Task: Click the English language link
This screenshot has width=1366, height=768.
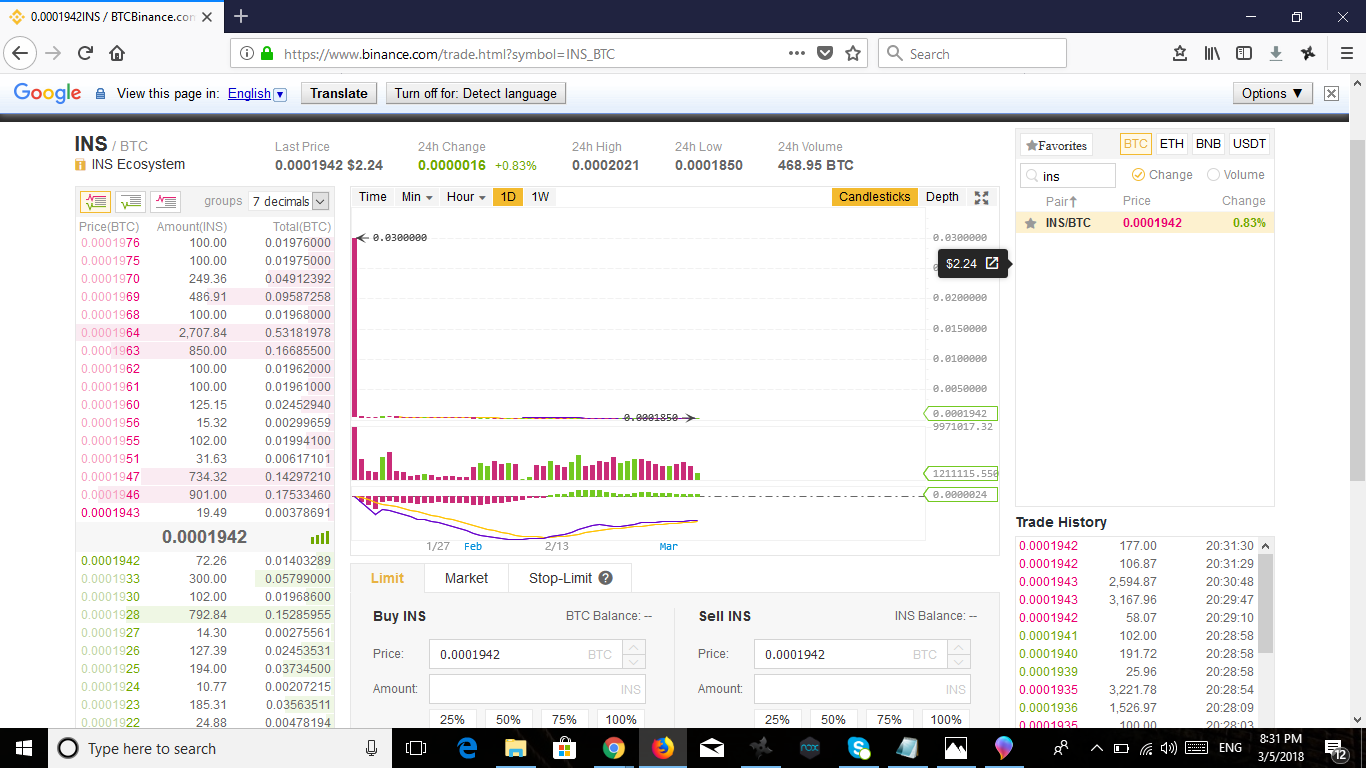Action: point(249,93)
